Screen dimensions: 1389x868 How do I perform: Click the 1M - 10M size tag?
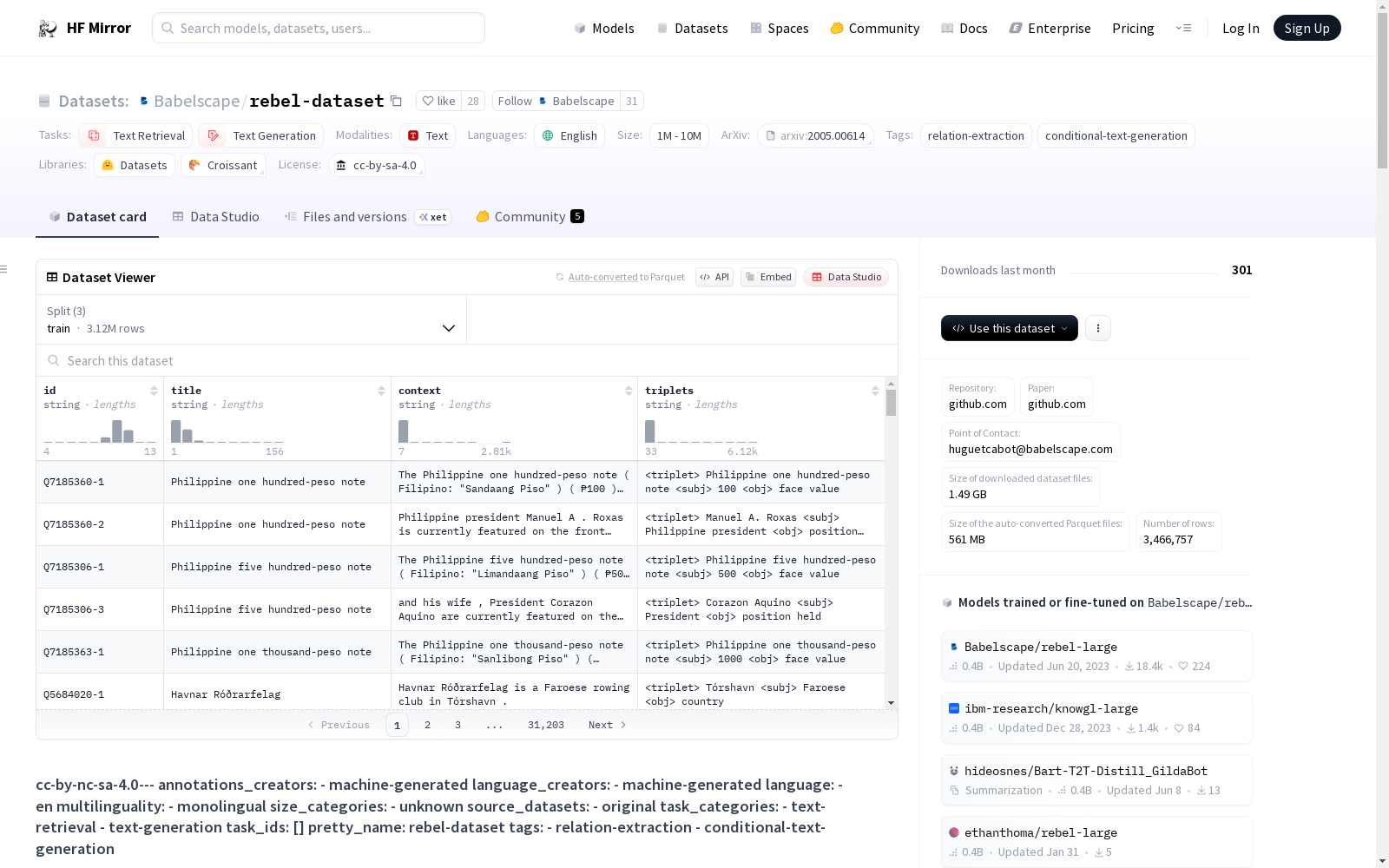pyautogui.click(x=679, y=135)
